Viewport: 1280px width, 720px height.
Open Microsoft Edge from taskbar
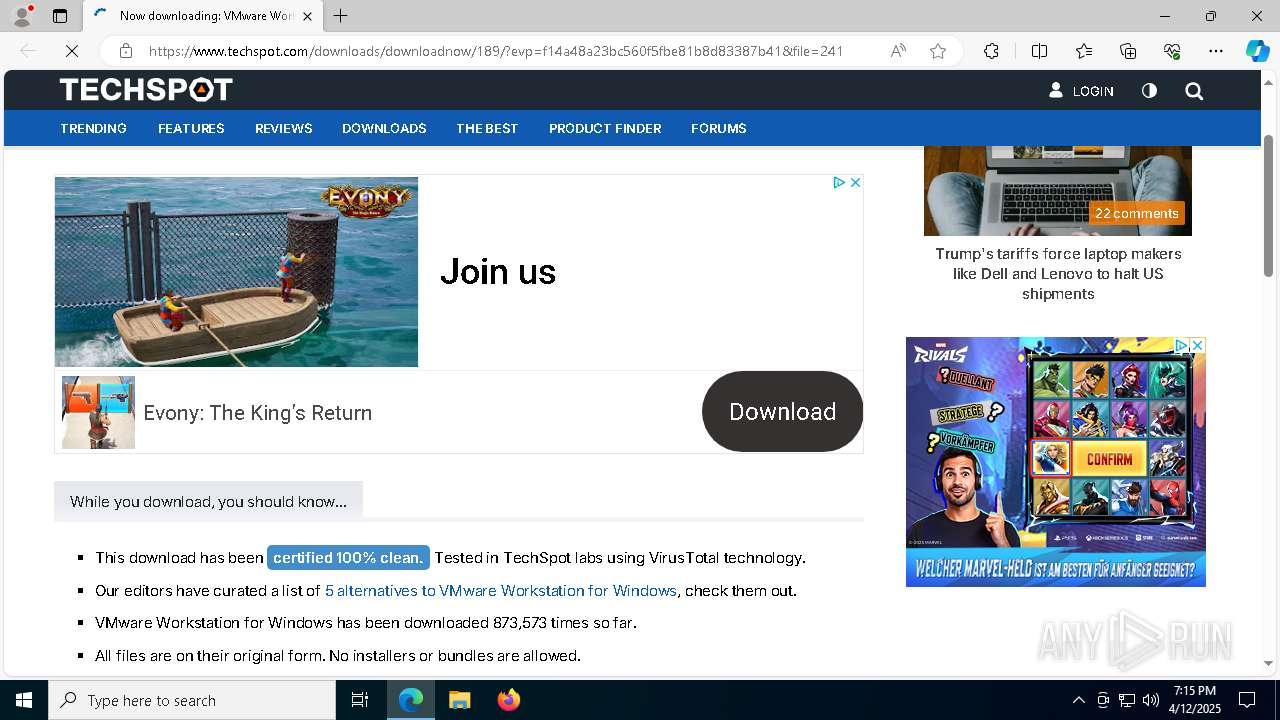click(x=411, y=700)
